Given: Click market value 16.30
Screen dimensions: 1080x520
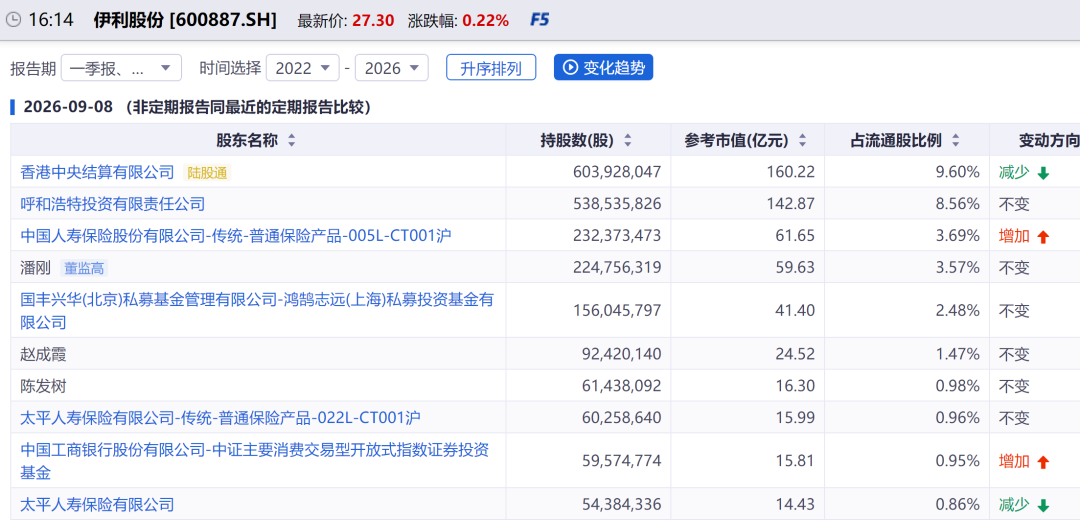Looking at the screenshot, I should click(797, 386).
